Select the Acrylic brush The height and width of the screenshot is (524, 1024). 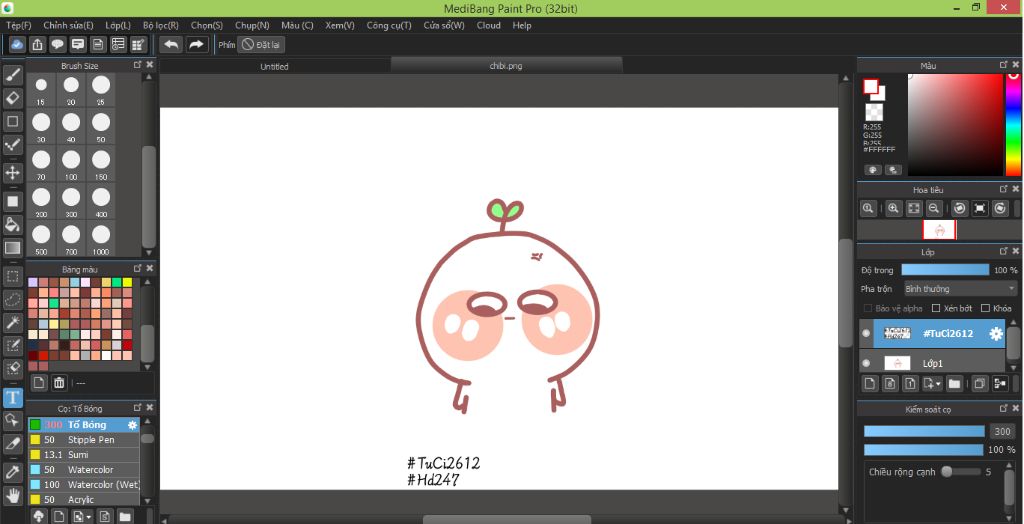pyautogui.click(x=84, y=500)
